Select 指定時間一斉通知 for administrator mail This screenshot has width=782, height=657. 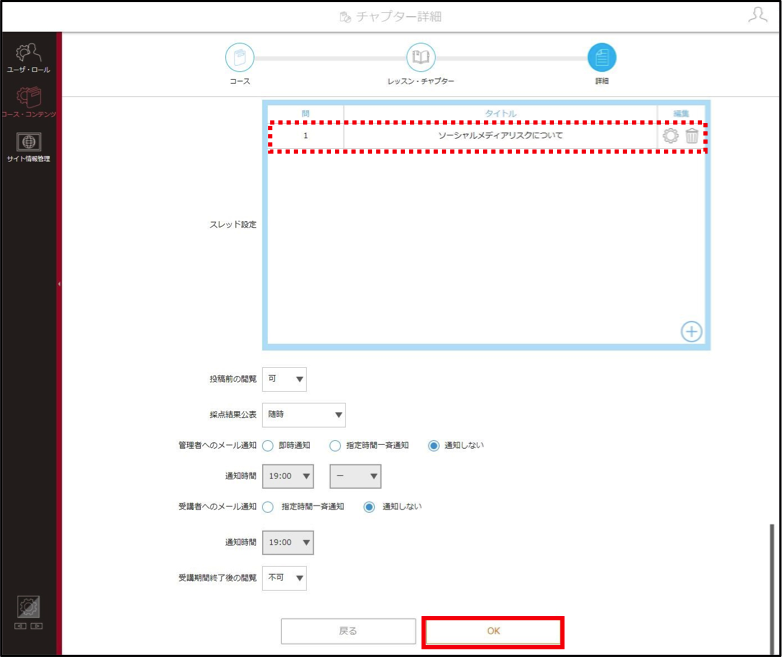tap(335, 445)
